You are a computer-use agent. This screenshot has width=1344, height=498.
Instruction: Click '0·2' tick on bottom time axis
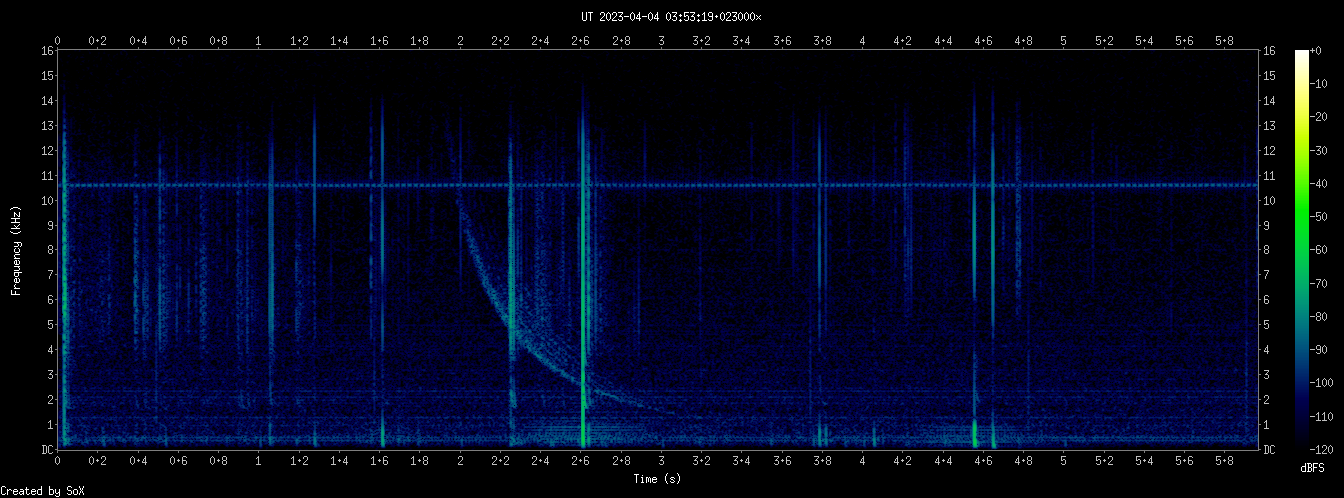[98, 461]
